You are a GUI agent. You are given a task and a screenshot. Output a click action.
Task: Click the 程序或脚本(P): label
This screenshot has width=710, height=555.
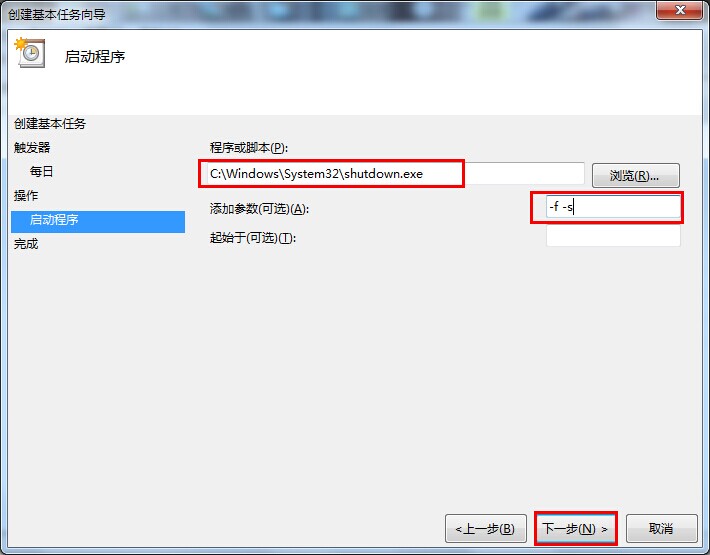click(249, 148)
